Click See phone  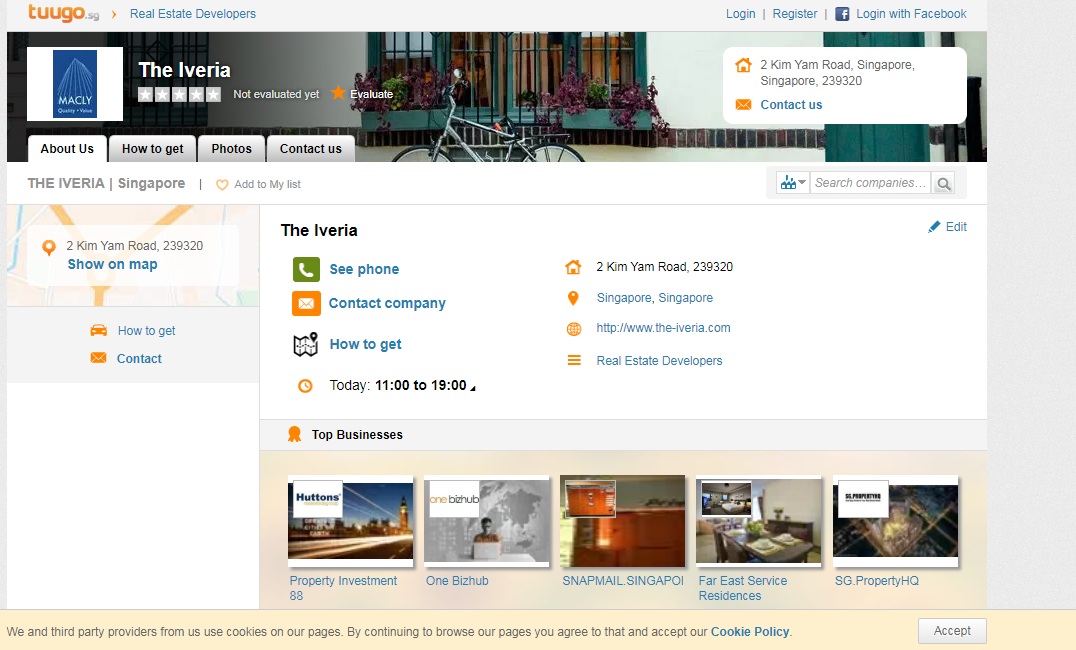[364, 269]
